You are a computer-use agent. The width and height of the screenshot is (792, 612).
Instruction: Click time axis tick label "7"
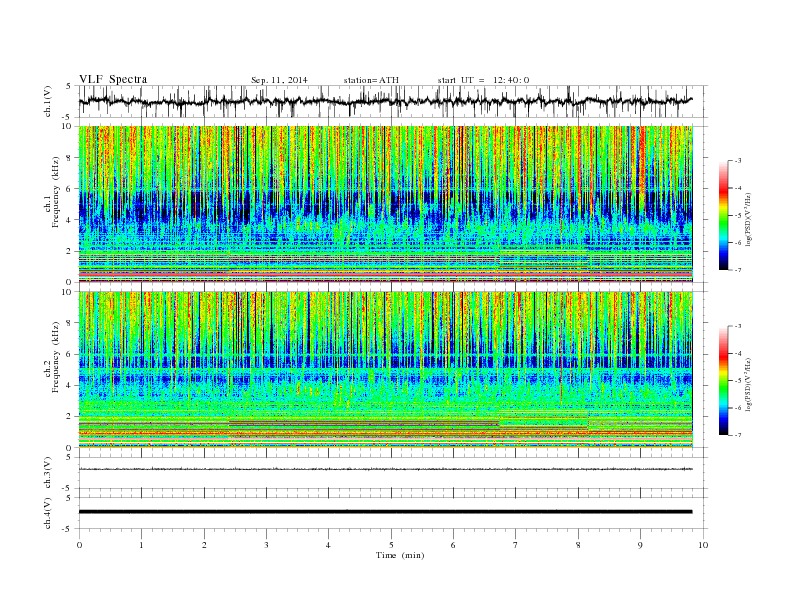click(516, 545)
